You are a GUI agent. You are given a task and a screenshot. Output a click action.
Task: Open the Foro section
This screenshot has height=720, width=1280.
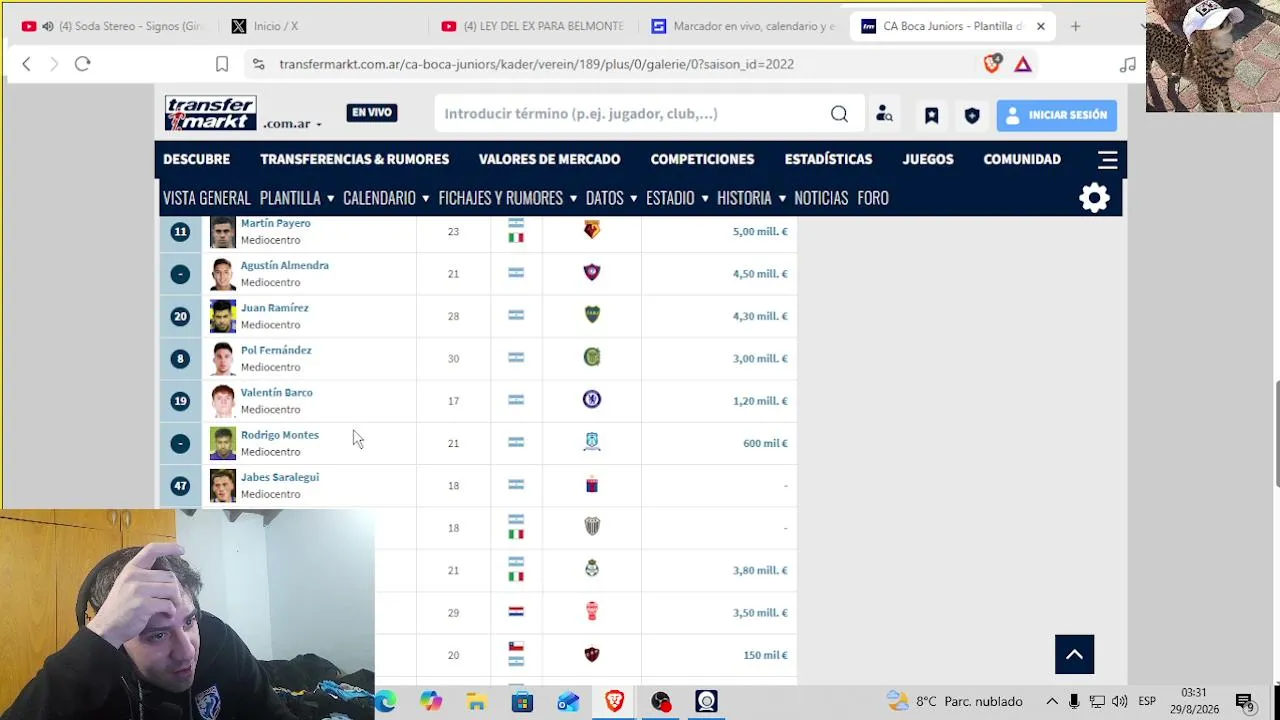click(x=873, y=198)
